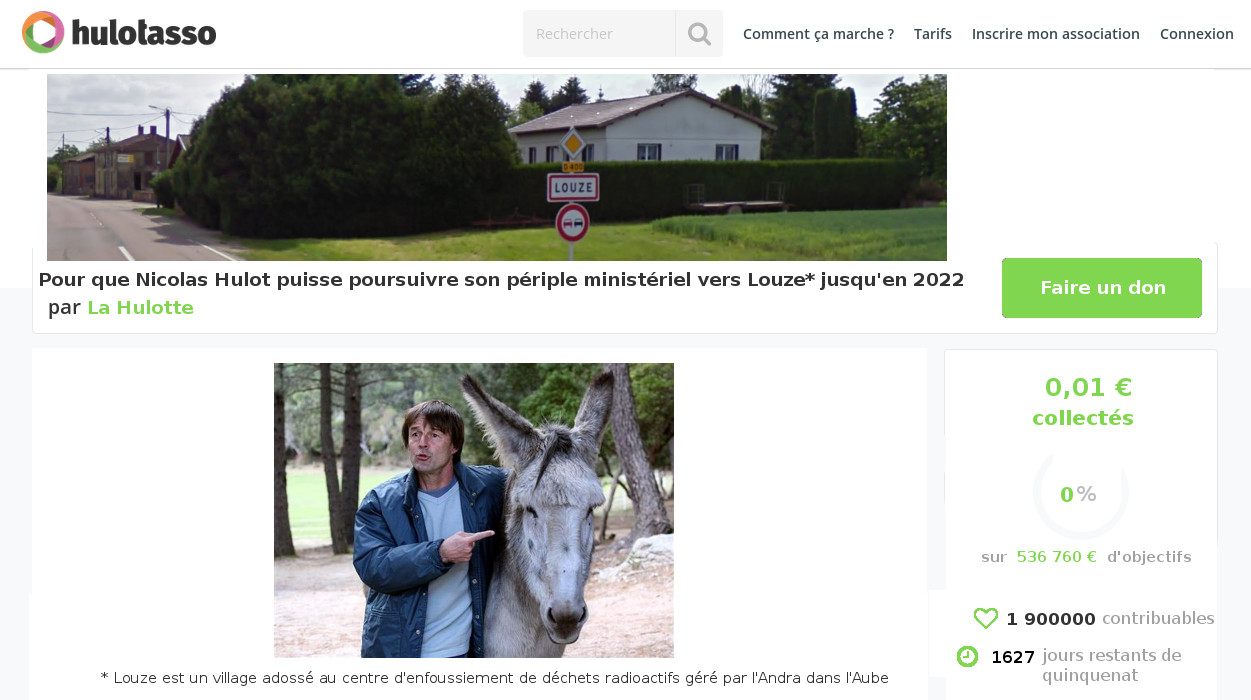Click the green clock days-remaining icon

(967, 656)
